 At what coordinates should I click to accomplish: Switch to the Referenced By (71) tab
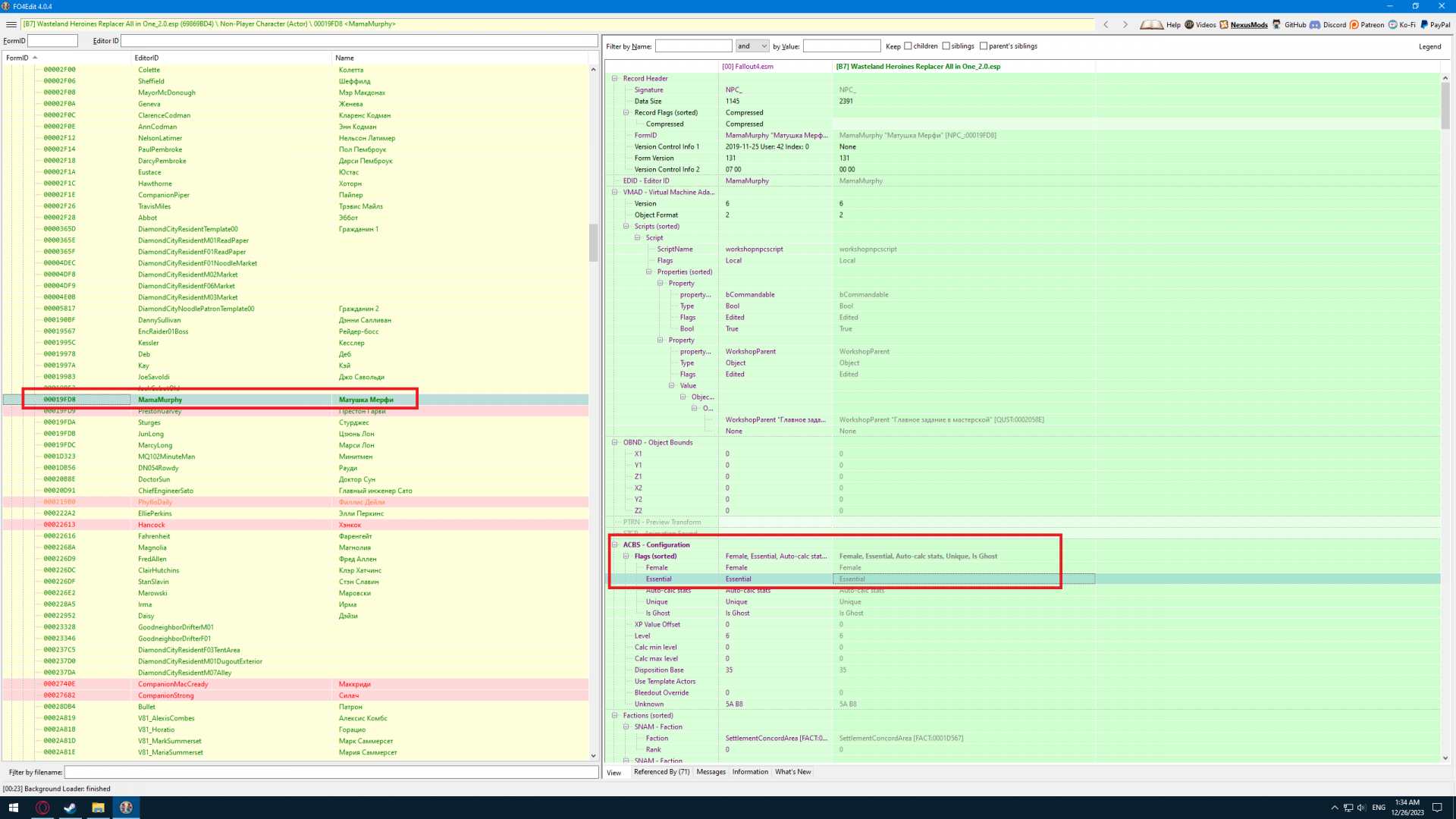point(661,772)
